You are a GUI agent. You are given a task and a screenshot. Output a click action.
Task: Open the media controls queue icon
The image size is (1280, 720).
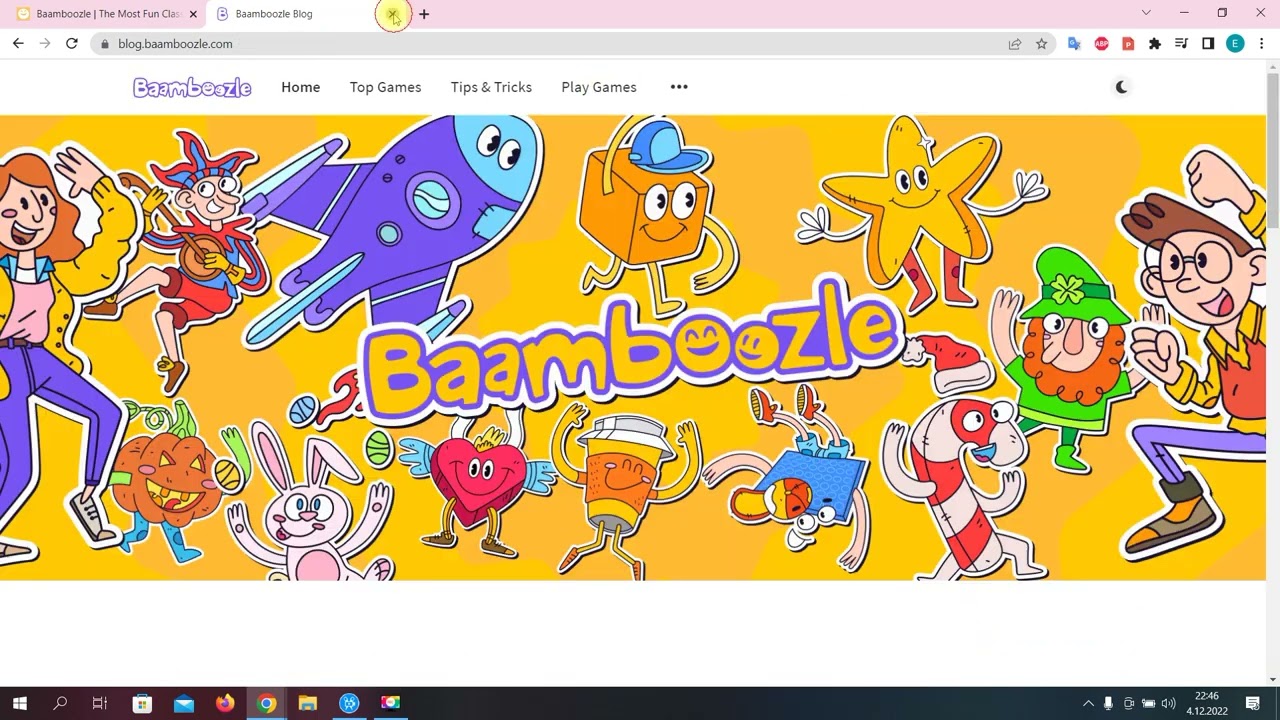point(1181,44)
